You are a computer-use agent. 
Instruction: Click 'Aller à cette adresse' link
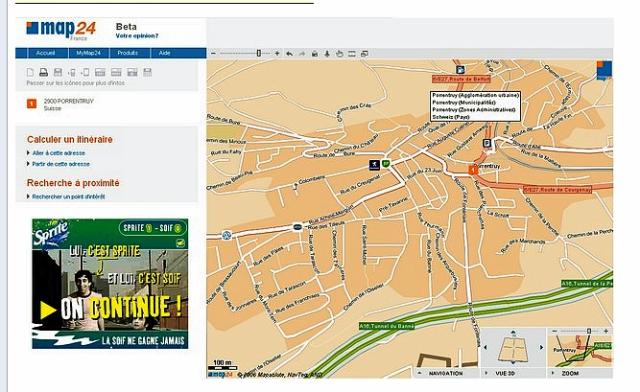59,153
